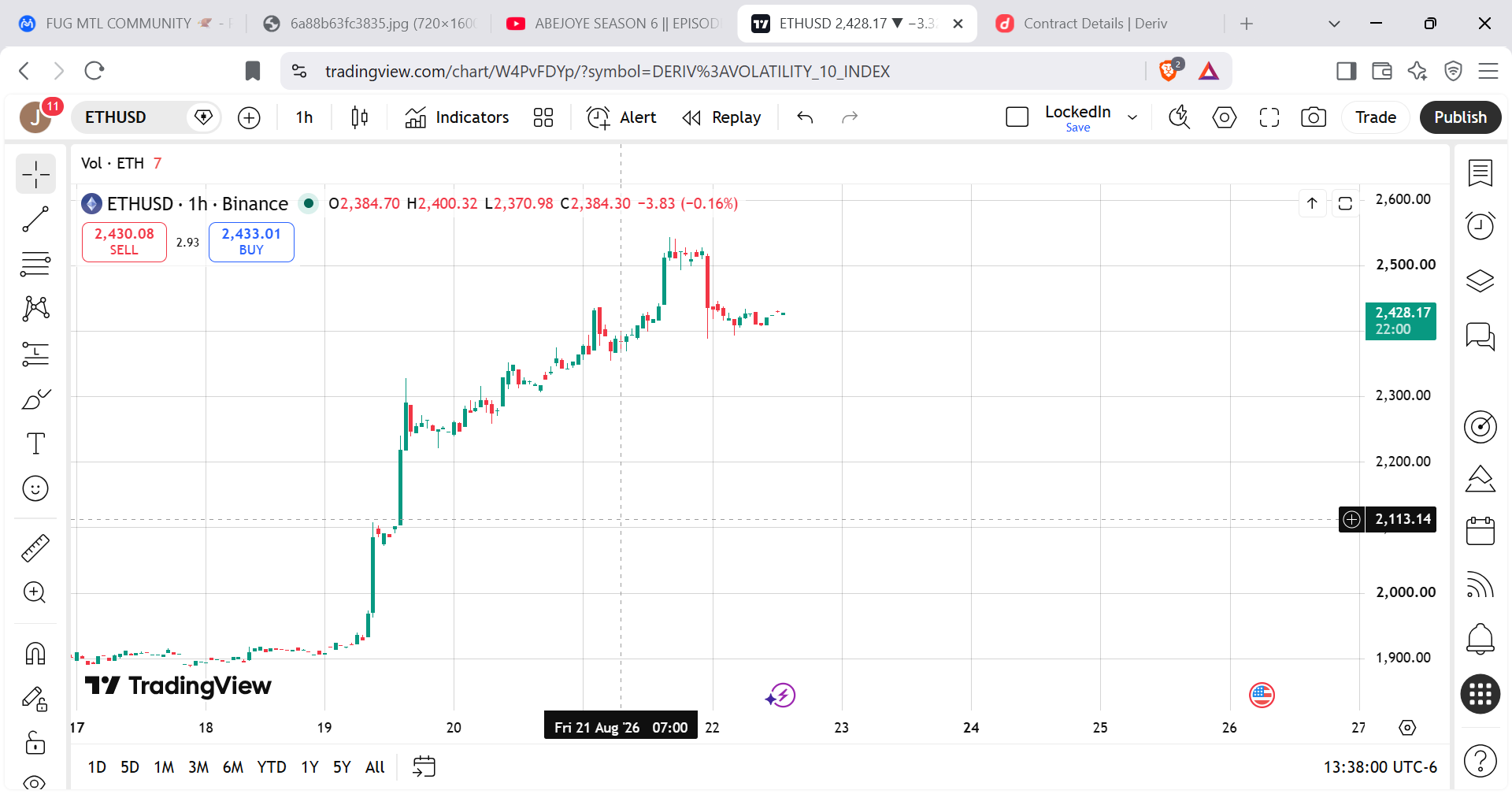
Task: Toggle magnet mode on
Action: [35, 653]
